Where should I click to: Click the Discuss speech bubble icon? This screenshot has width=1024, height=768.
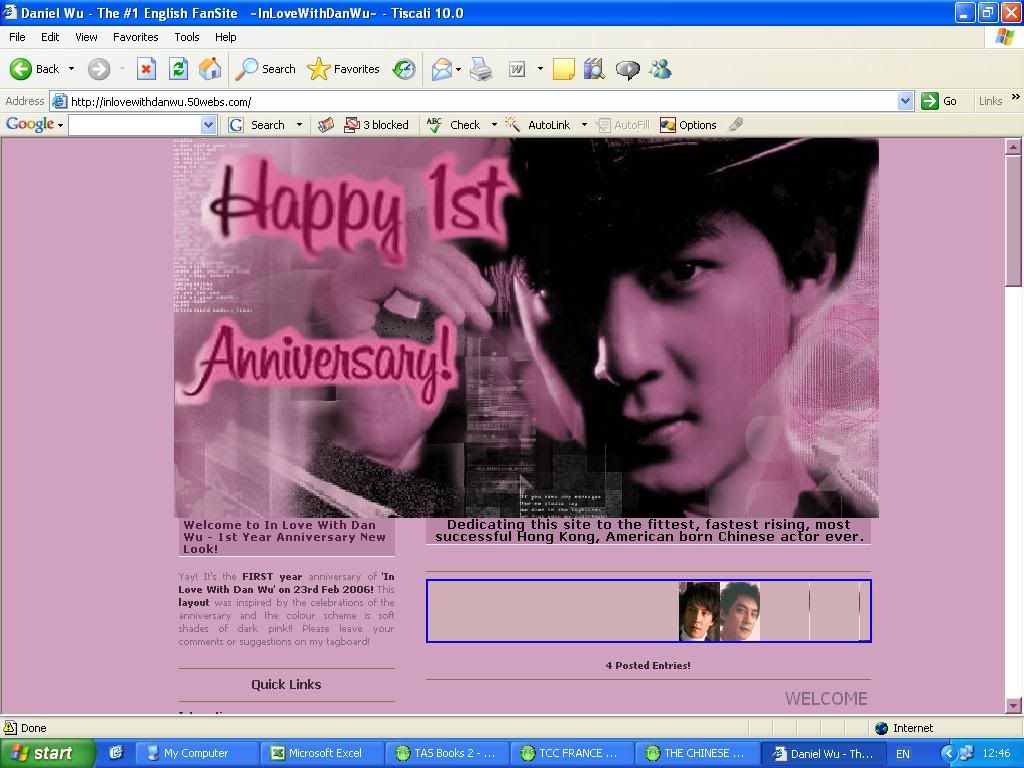click(628, 69)
